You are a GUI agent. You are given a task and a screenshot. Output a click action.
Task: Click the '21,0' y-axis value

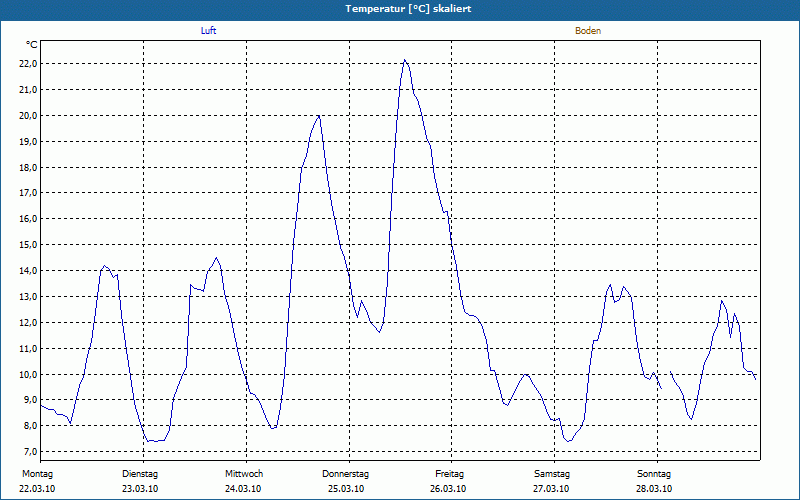28,90
